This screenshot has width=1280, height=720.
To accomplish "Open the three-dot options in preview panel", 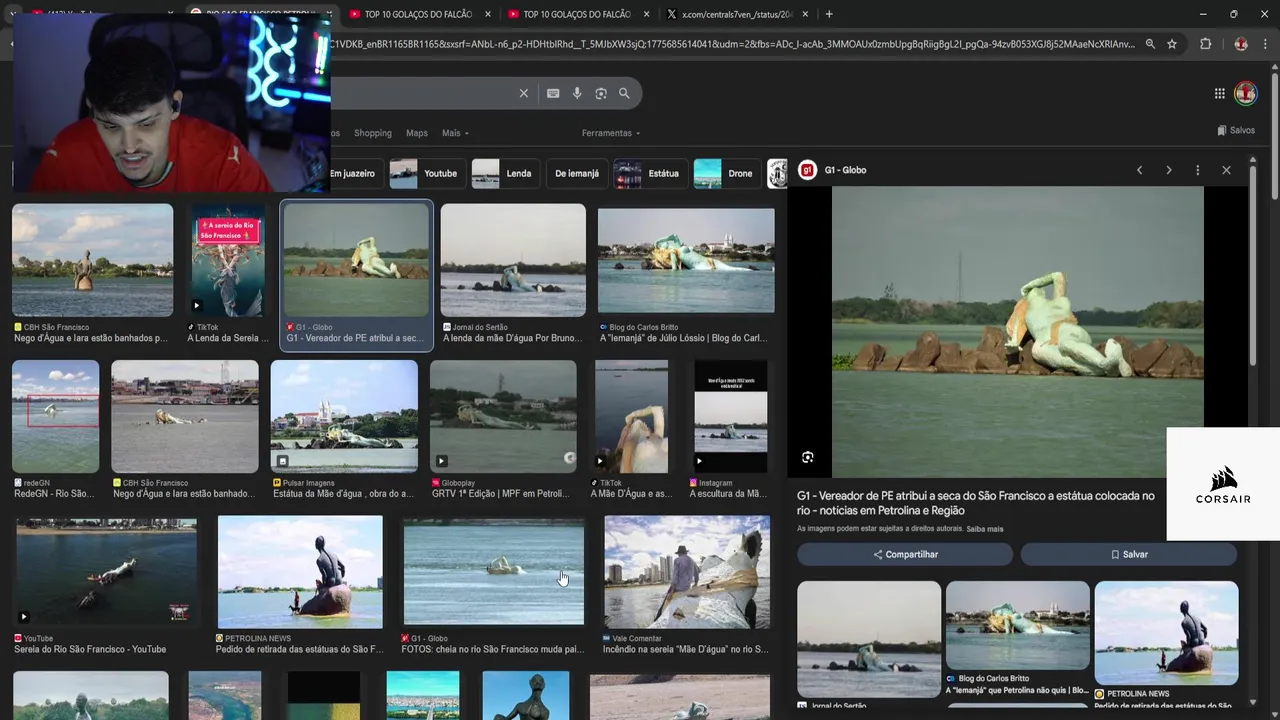I will 1197,170.
